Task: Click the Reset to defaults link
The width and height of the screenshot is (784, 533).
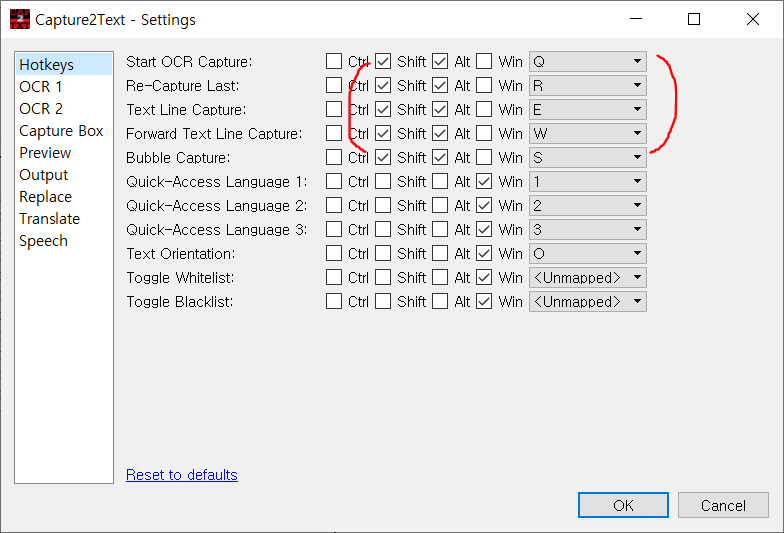Action: tap(182, 474)
